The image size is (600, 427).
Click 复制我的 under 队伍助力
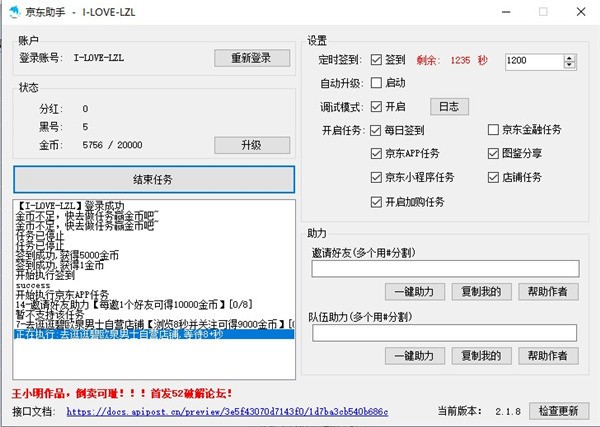click(x=481, y=356)
